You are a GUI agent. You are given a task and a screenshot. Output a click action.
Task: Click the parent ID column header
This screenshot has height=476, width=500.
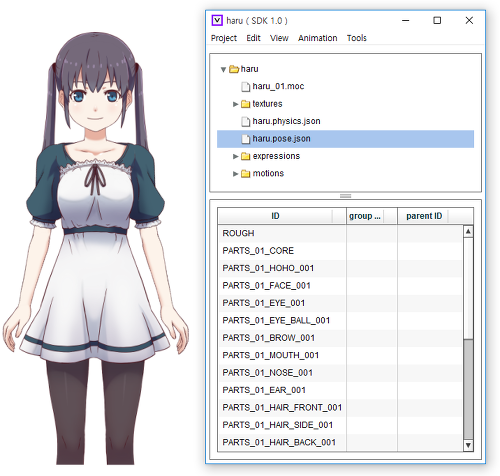pyautogui.click(x=435, y=216)
